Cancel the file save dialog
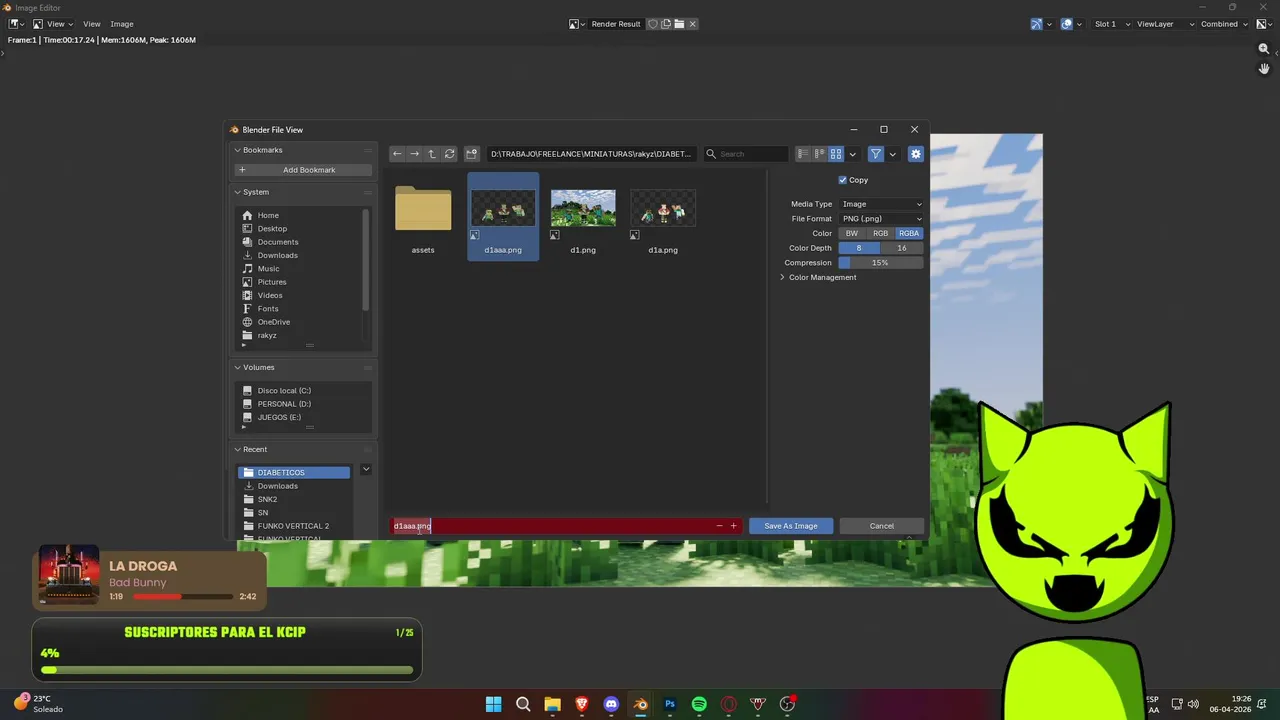Viewport: 1280px width, 720px height. coord(881,526)
